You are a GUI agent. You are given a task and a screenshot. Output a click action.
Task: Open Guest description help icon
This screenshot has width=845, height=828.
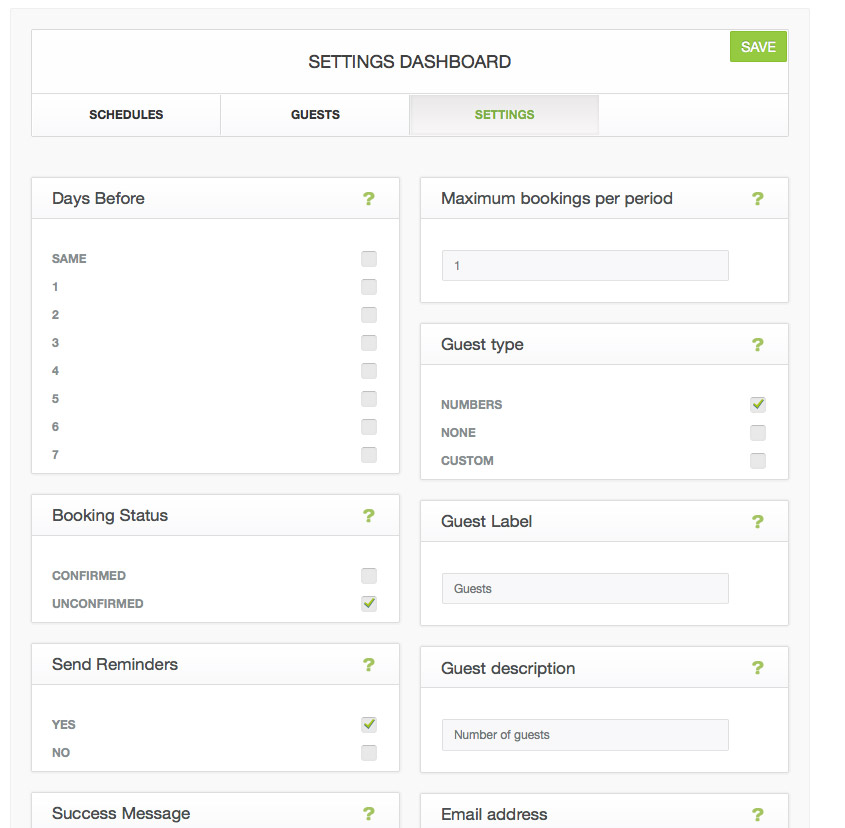click(757, 668)
